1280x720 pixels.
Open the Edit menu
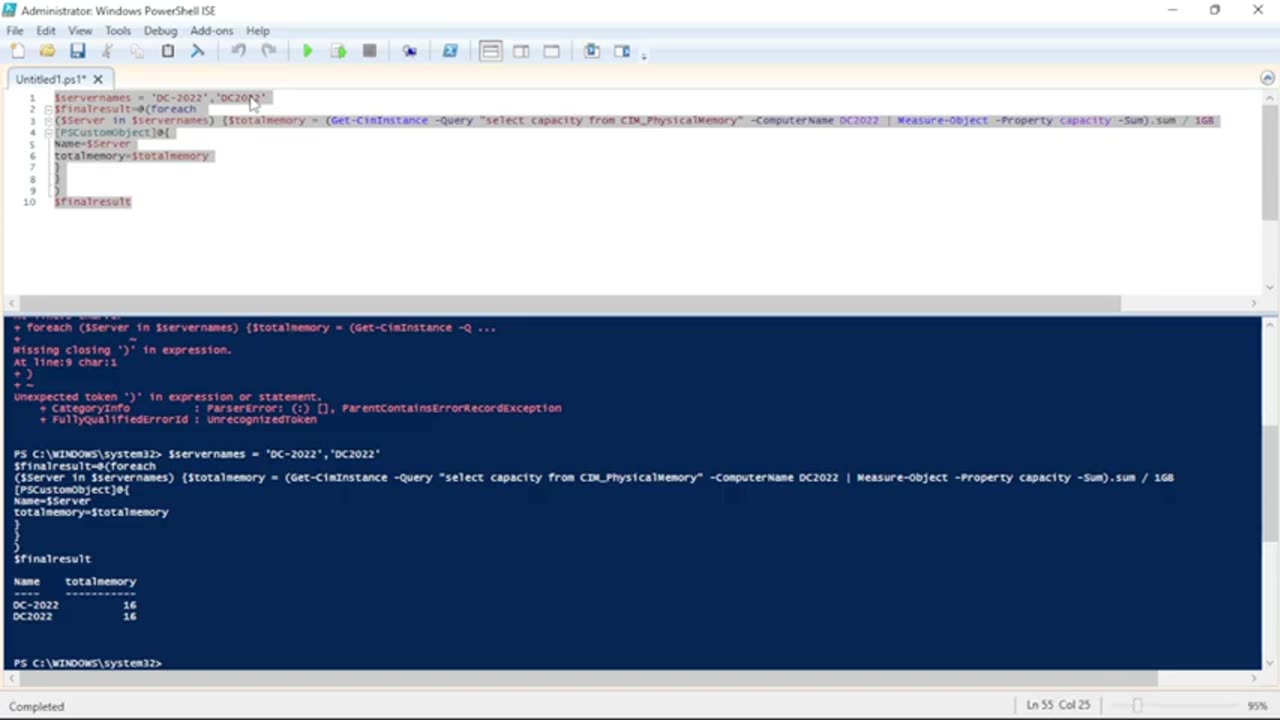click(x=46, y=31)
